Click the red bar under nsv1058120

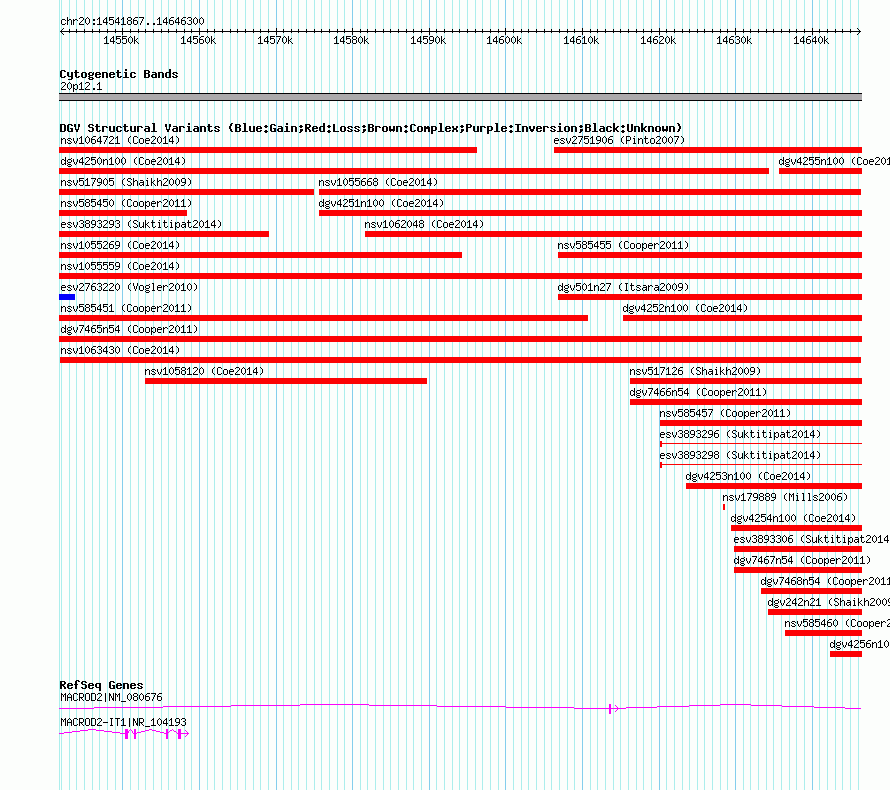click(286, 381)
